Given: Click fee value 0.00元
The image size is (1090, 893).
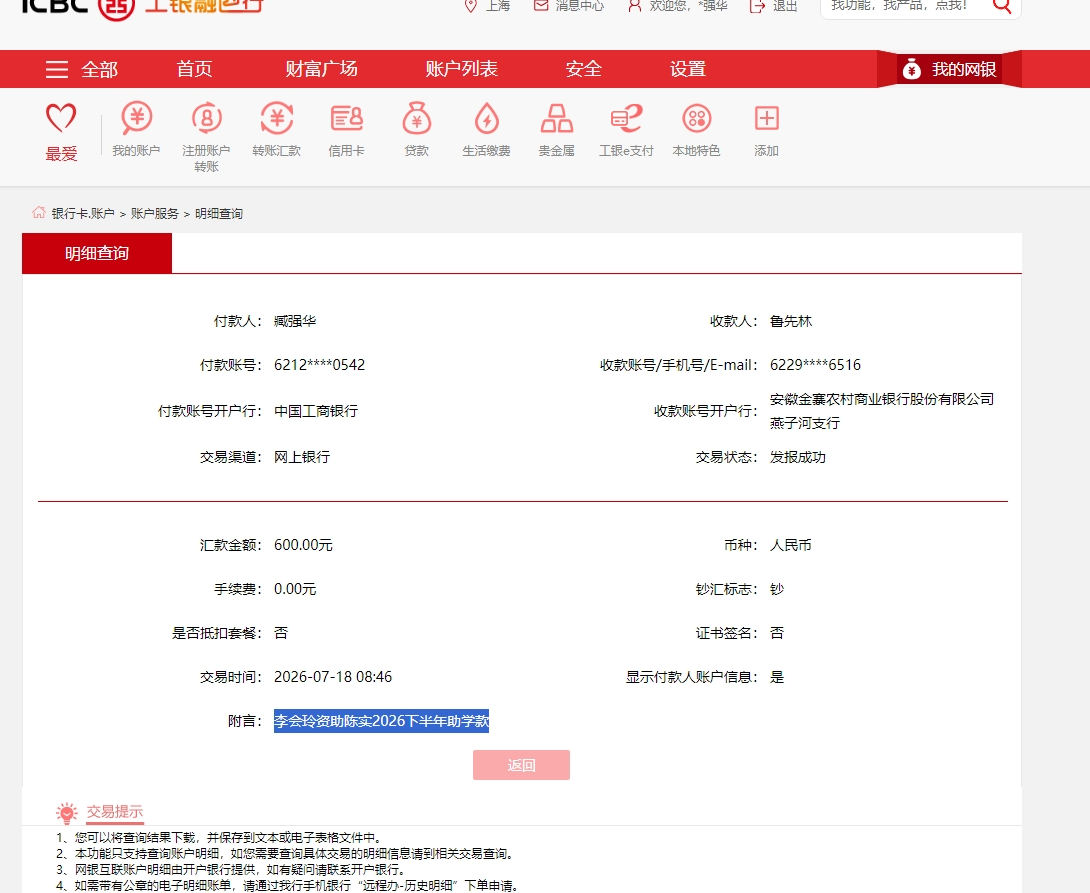Looking at the screenshot, I should (x=295, y=589).
